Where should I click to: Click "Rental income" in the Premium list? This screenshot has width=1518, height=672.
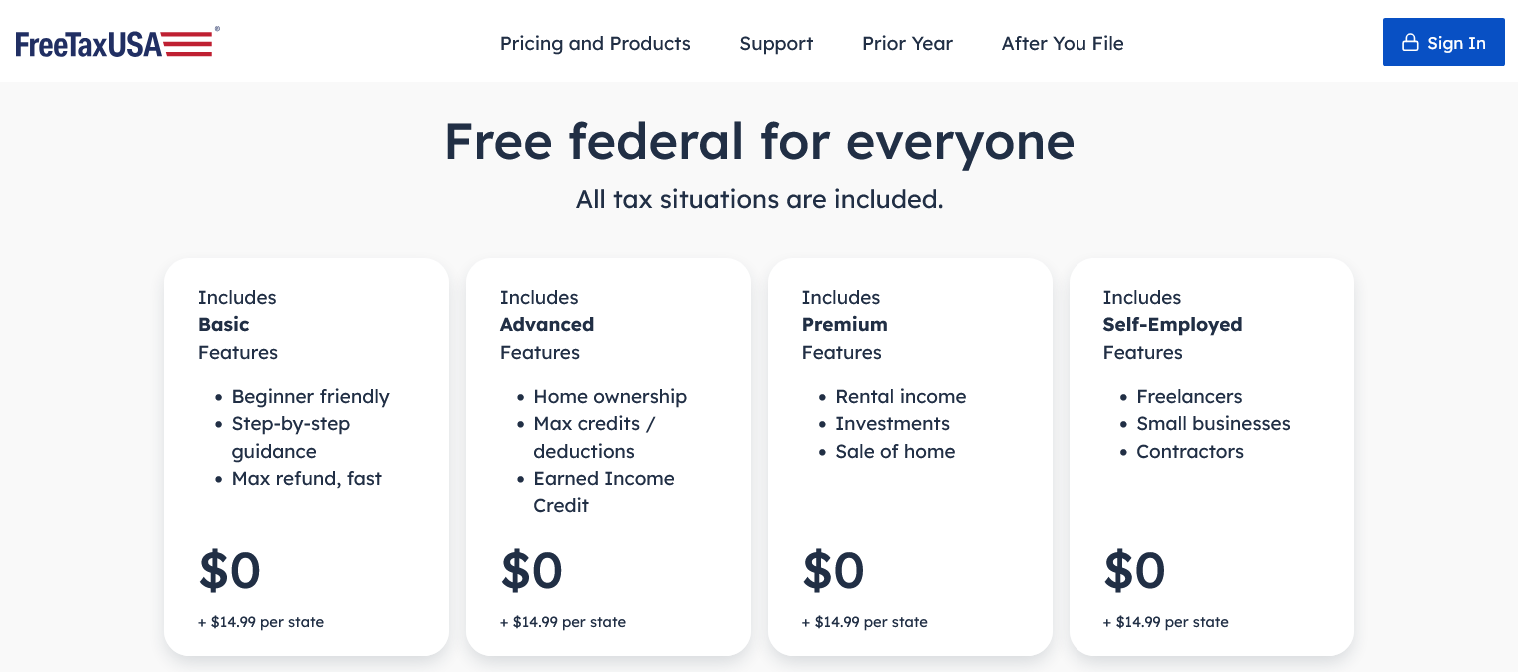click(x=900, y=397)
